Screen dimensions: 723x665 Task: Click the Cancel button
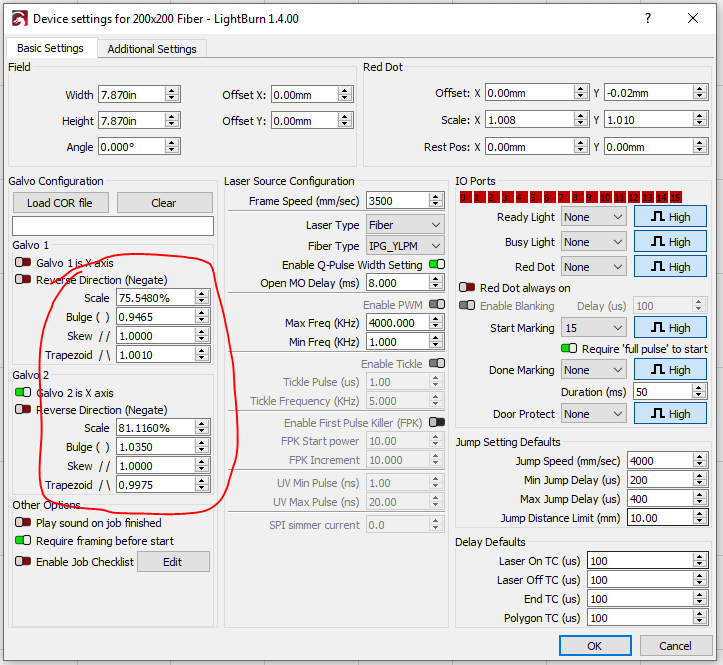point(675,646)
